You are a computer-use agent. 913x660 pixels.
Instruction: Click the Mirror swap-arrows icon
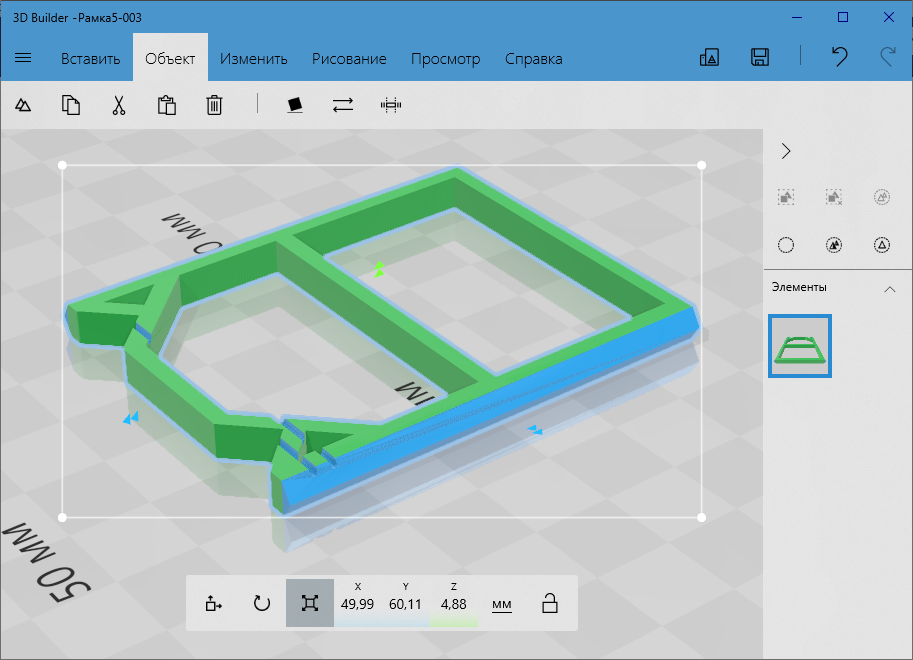point(343,105)
